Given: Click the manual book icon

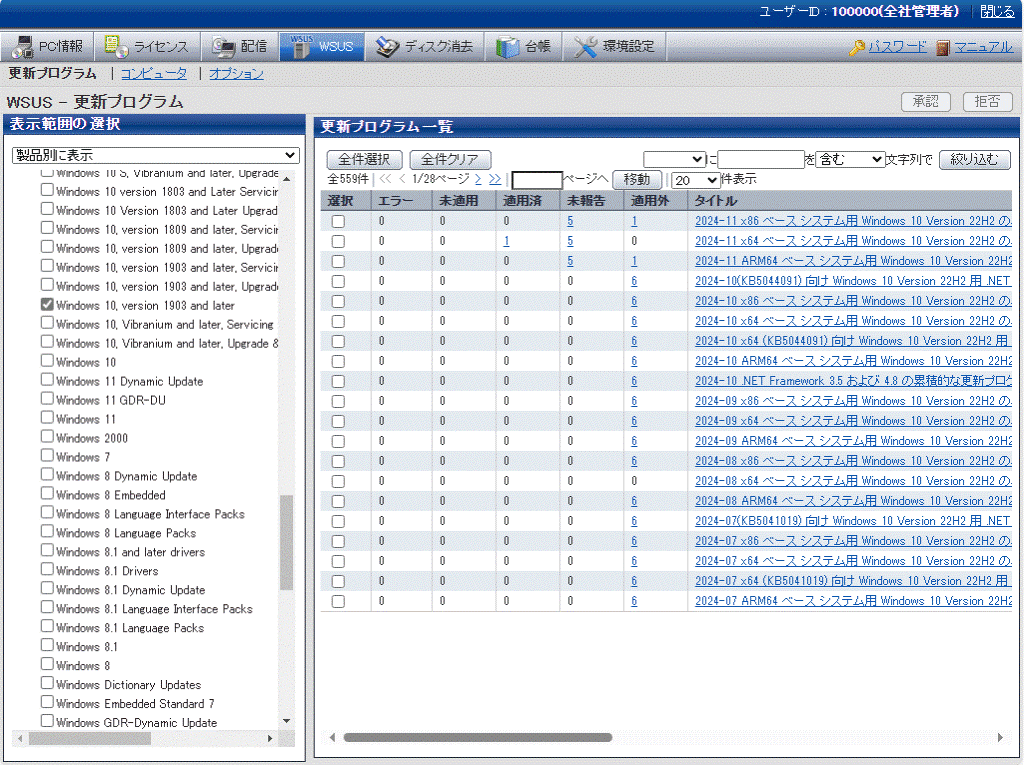Looking at the screenshot, I should coord(942,48).
